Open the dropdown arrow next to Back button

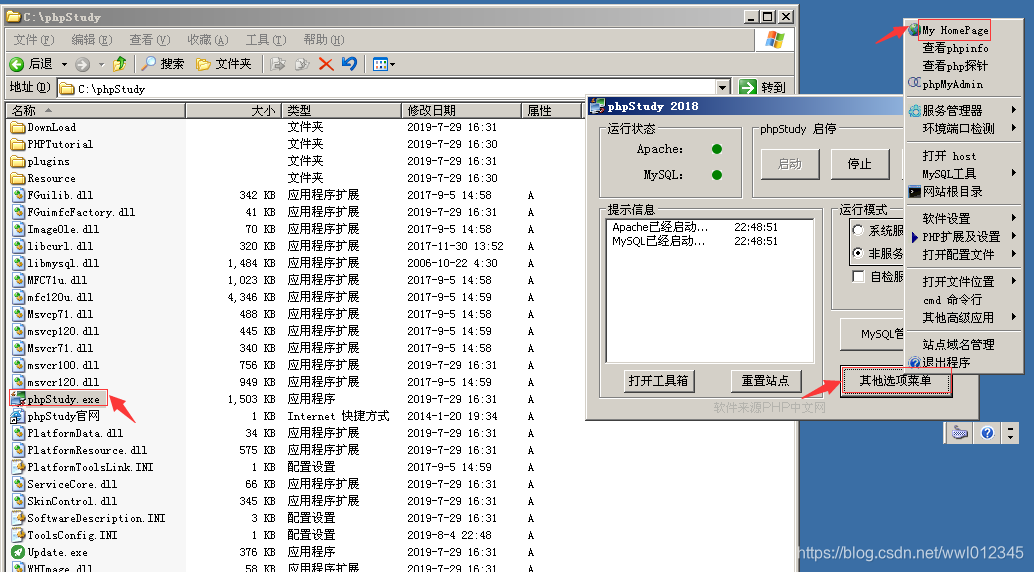pyautogui.click(x=64, y=64)
